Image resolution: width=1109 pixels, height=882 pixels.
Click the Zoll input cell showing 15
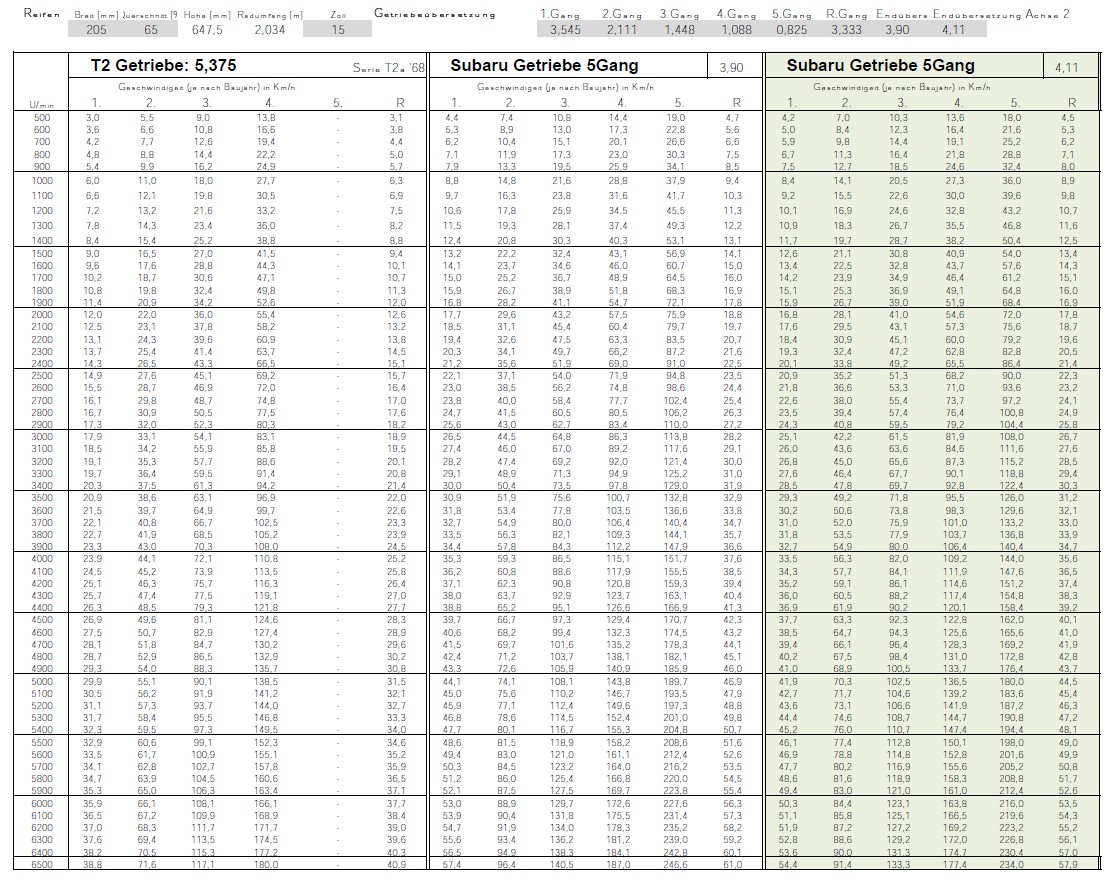338,30
